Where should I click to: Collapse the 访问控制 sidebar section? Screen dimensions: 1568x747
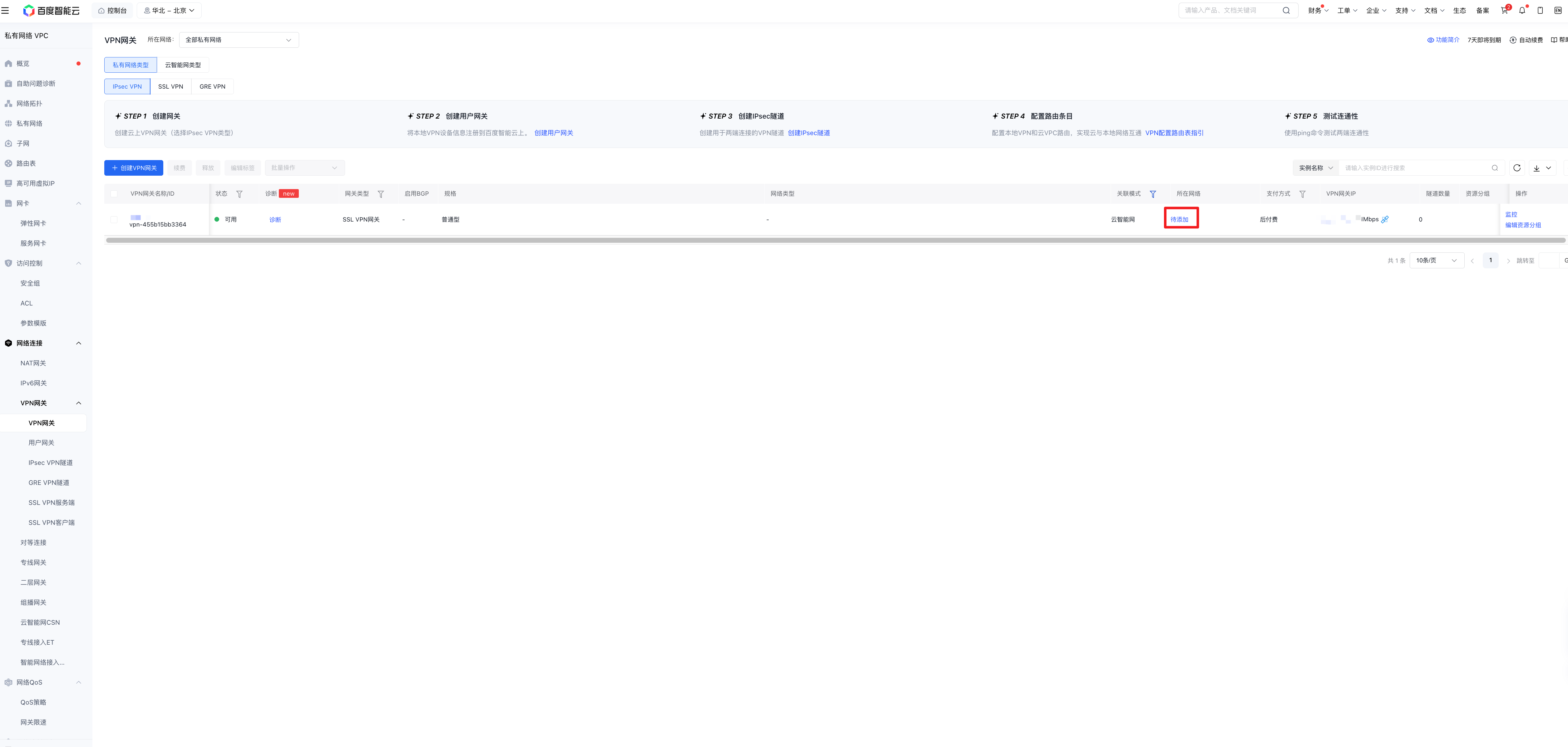coord(78,263)
